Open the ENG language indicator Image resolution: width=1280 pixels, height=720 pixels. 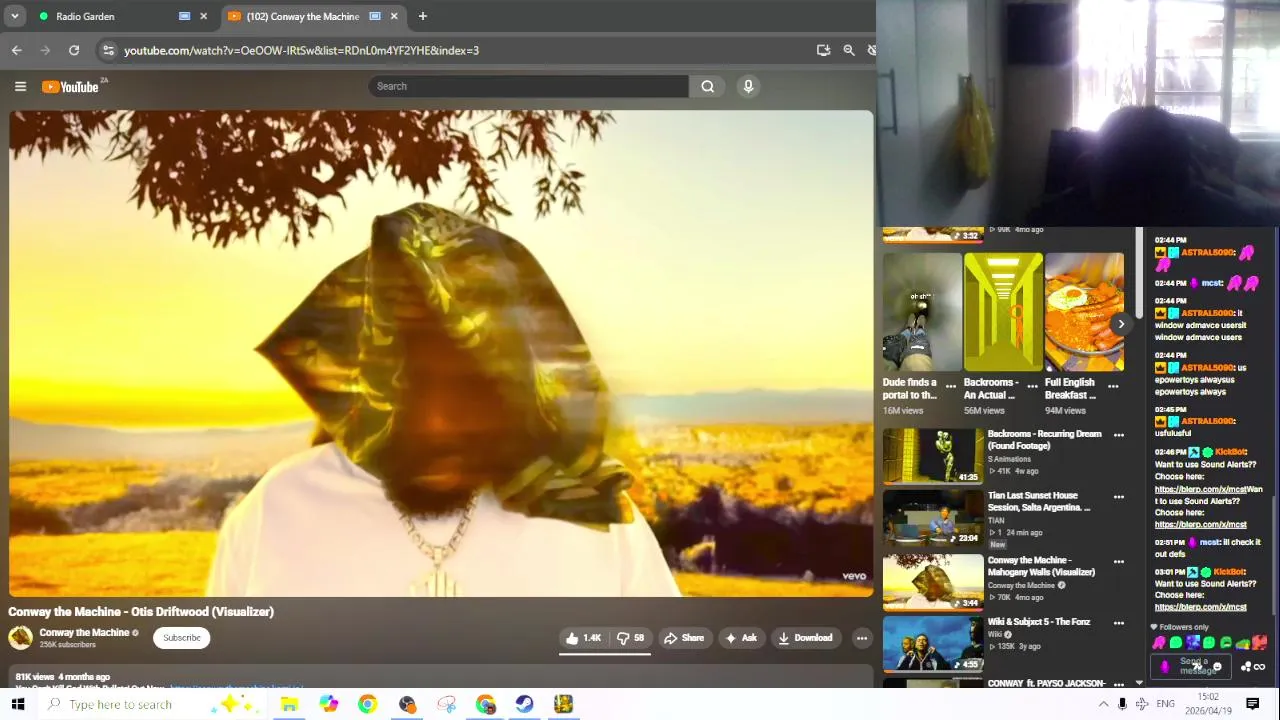click(1165, 704)
